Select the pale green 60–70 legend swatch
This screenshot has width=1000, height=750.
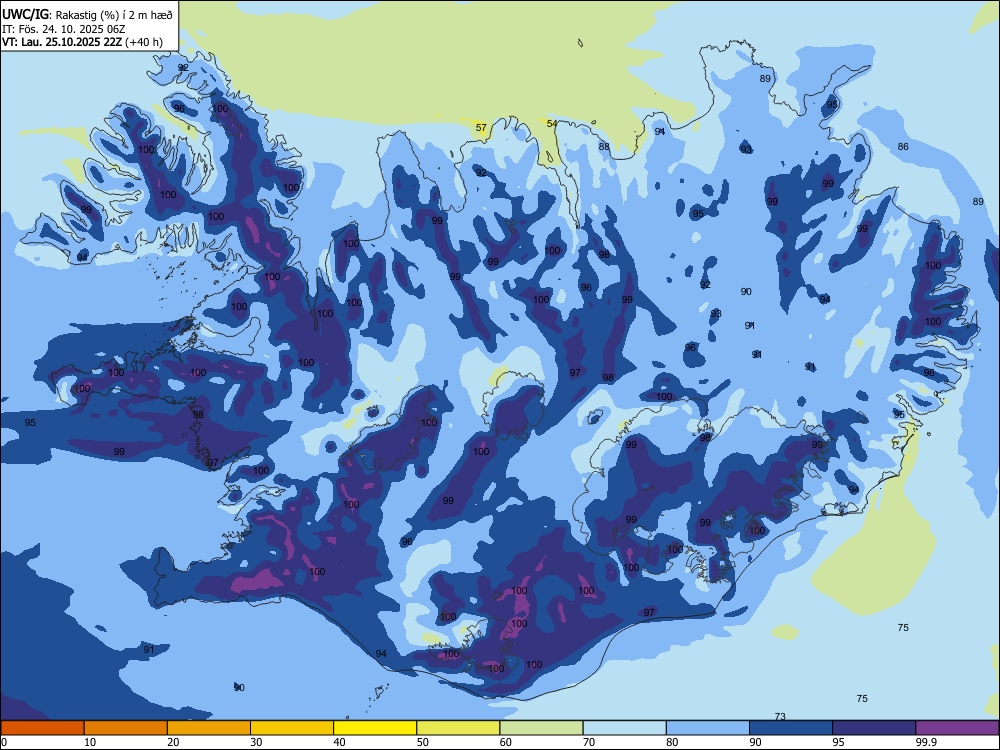pyautogui.click(x=541, y=728)
